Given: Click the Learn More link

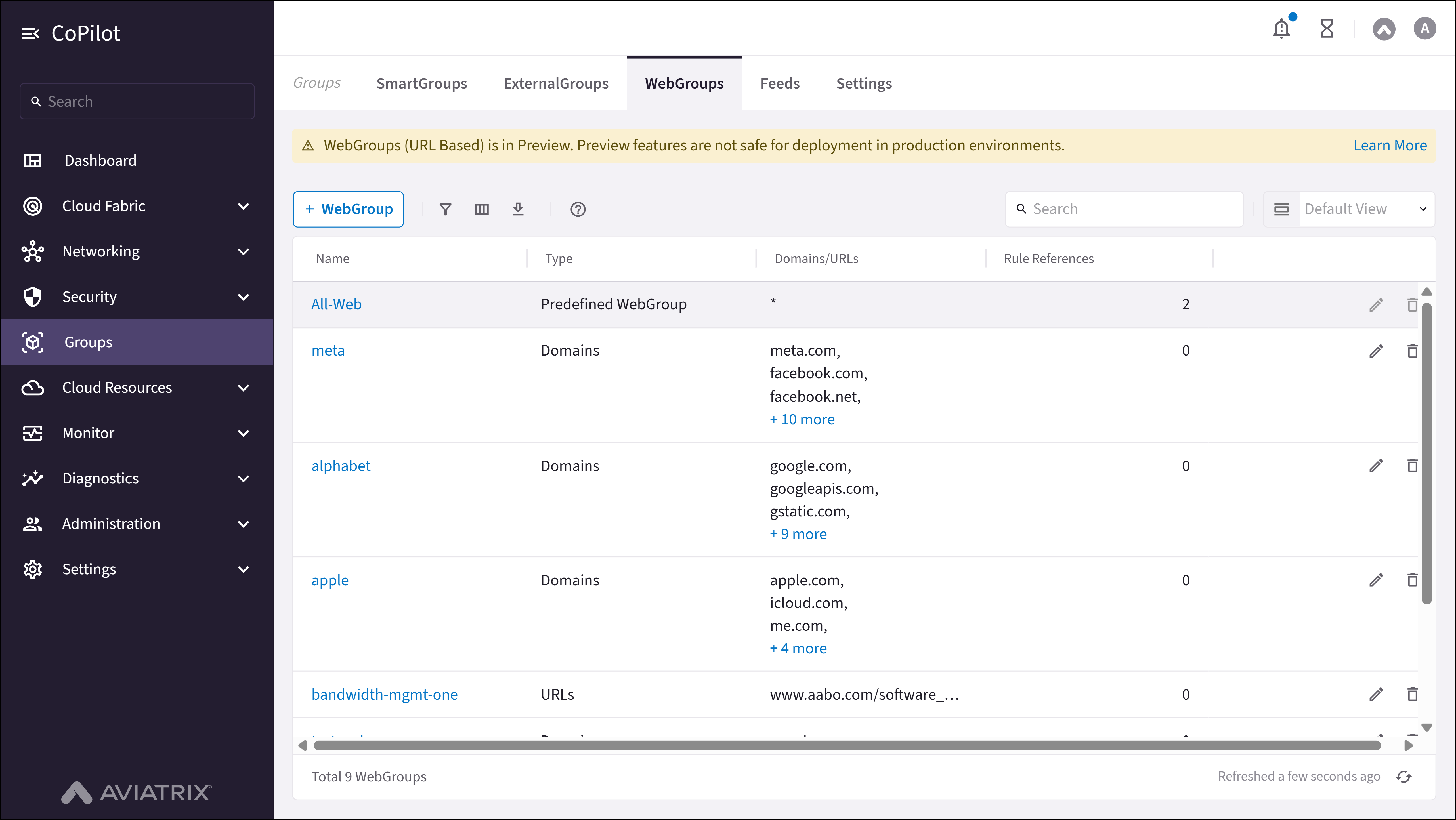Looking at the screenshot, I should (1390, 145).
